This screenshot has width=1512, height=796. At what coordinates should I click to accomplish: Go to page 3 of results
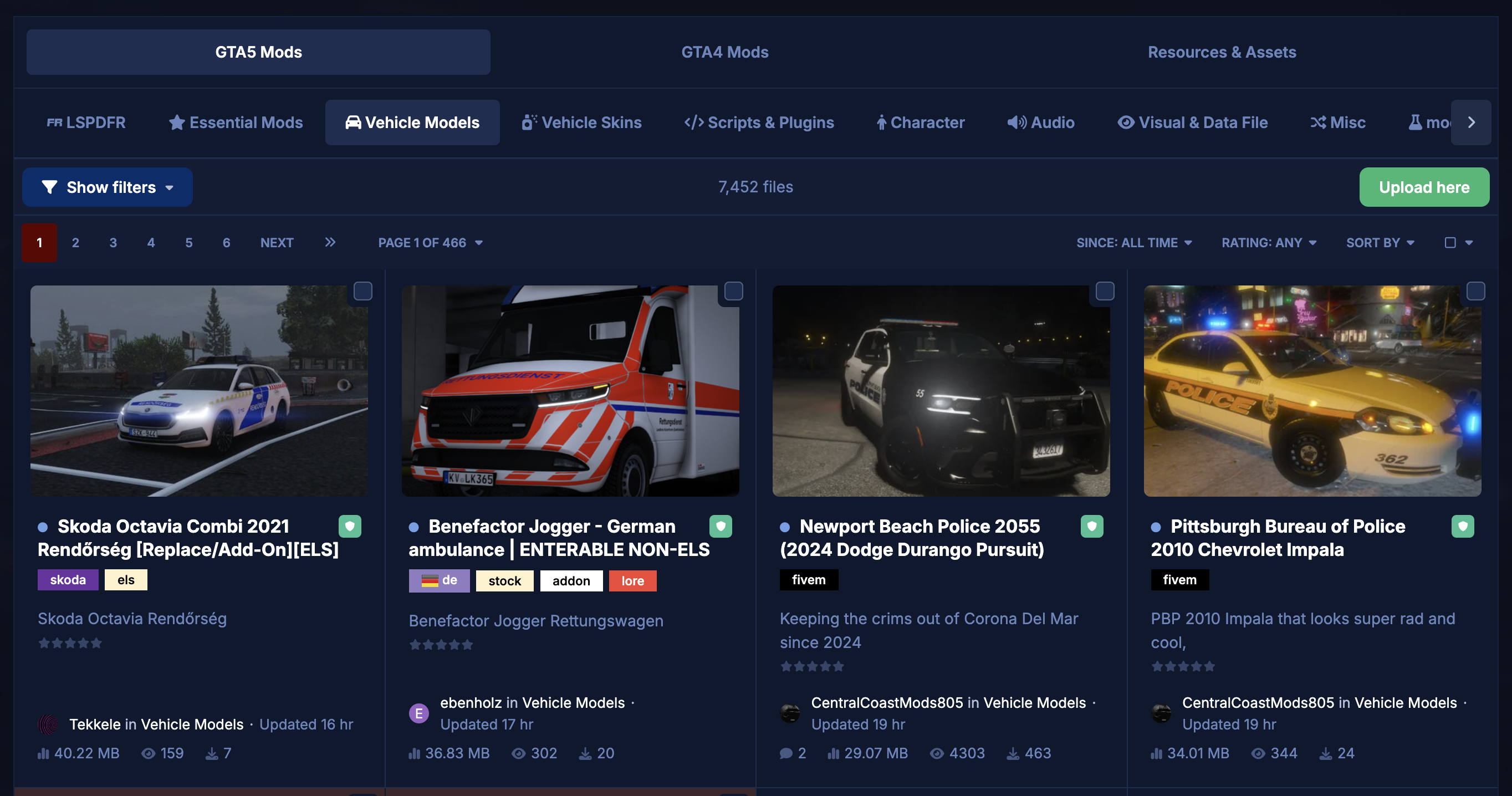(113, 242)
